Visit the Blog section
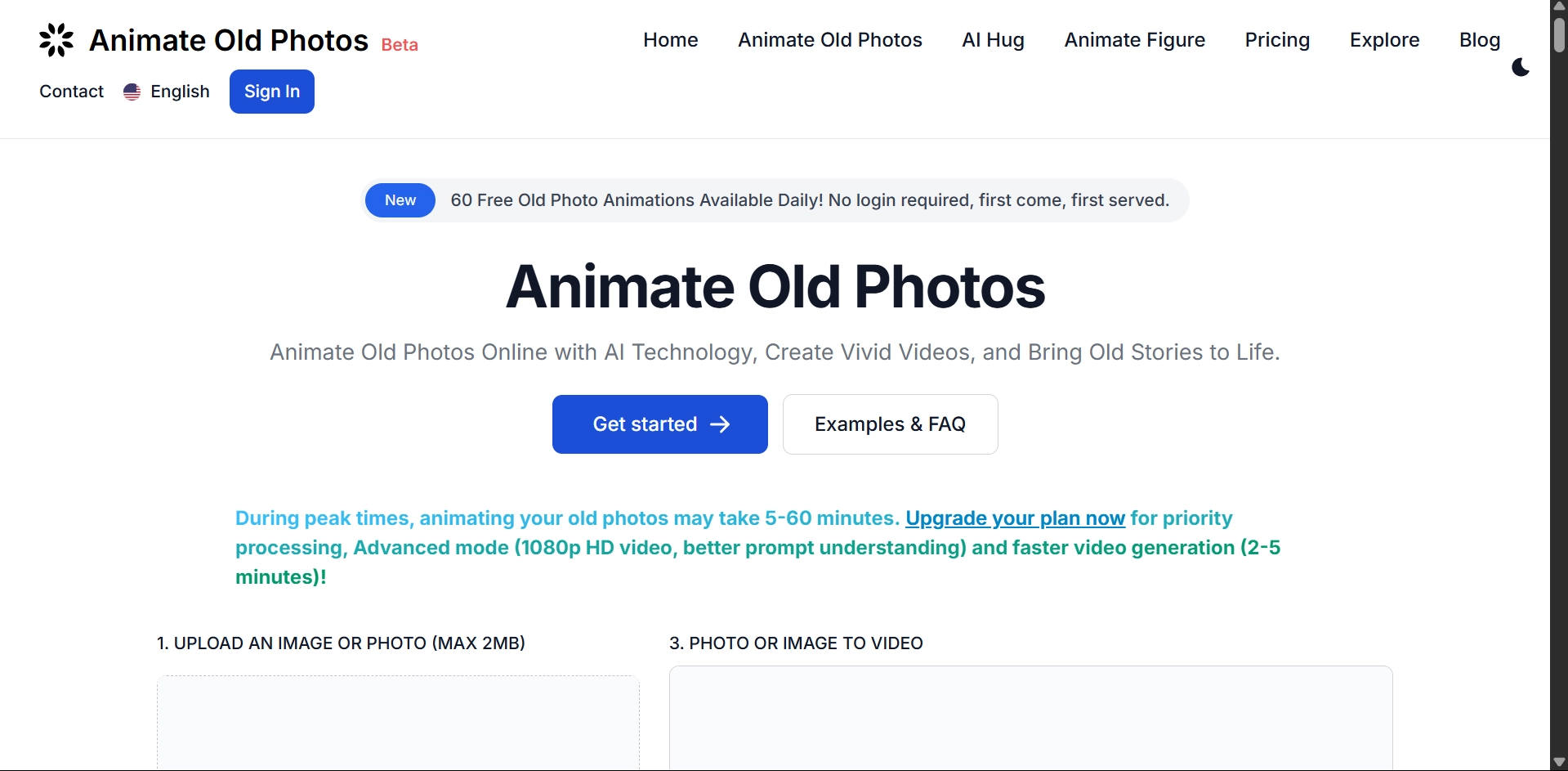Screen dimensions: 1568x771 click(x=1479, y=40)
